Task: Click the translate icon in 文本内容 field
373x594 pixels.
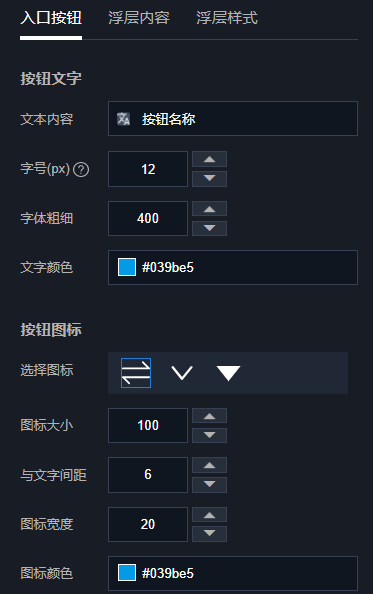Action: coord(123,119)
